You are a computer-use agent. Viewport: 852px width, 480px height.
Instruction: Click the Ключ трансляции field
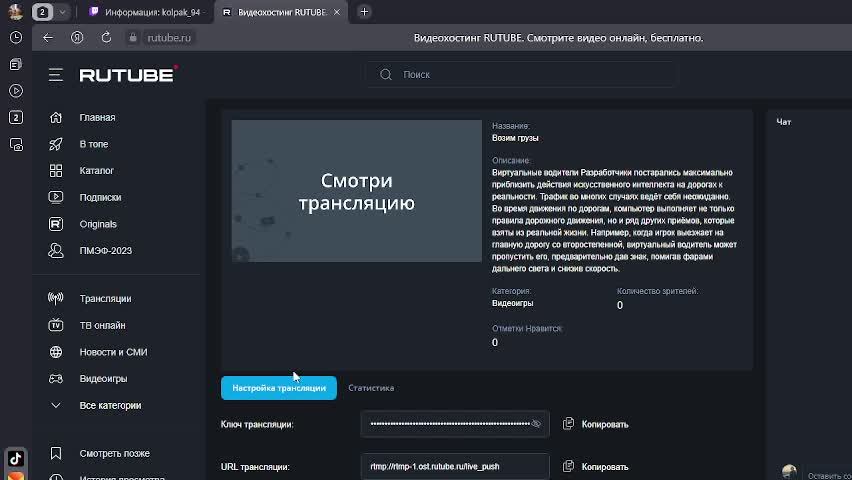coord(455,424)
